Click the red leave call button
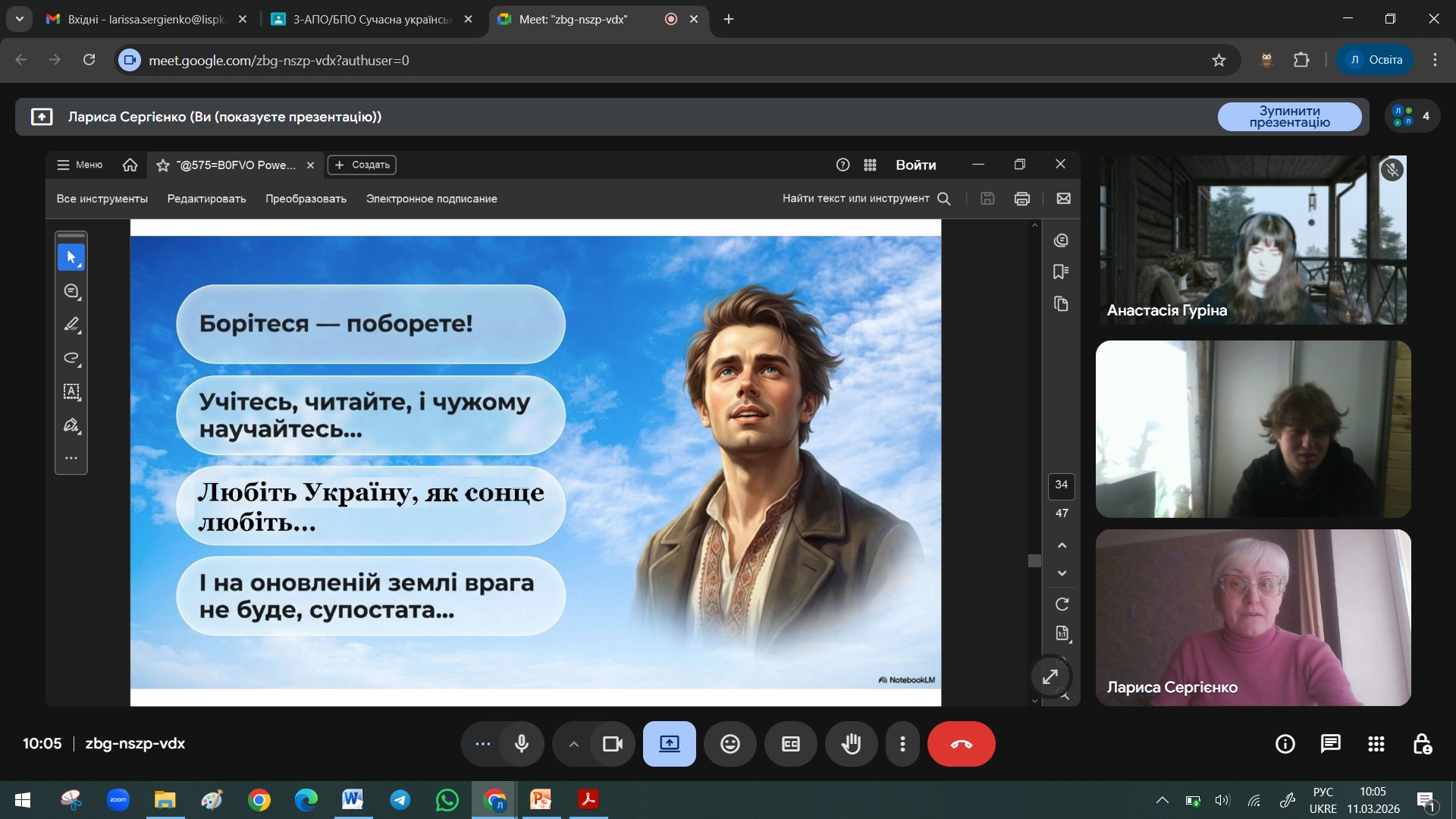Image resolution: width=1456 pixels, height=819 pixels. (961, 744)
